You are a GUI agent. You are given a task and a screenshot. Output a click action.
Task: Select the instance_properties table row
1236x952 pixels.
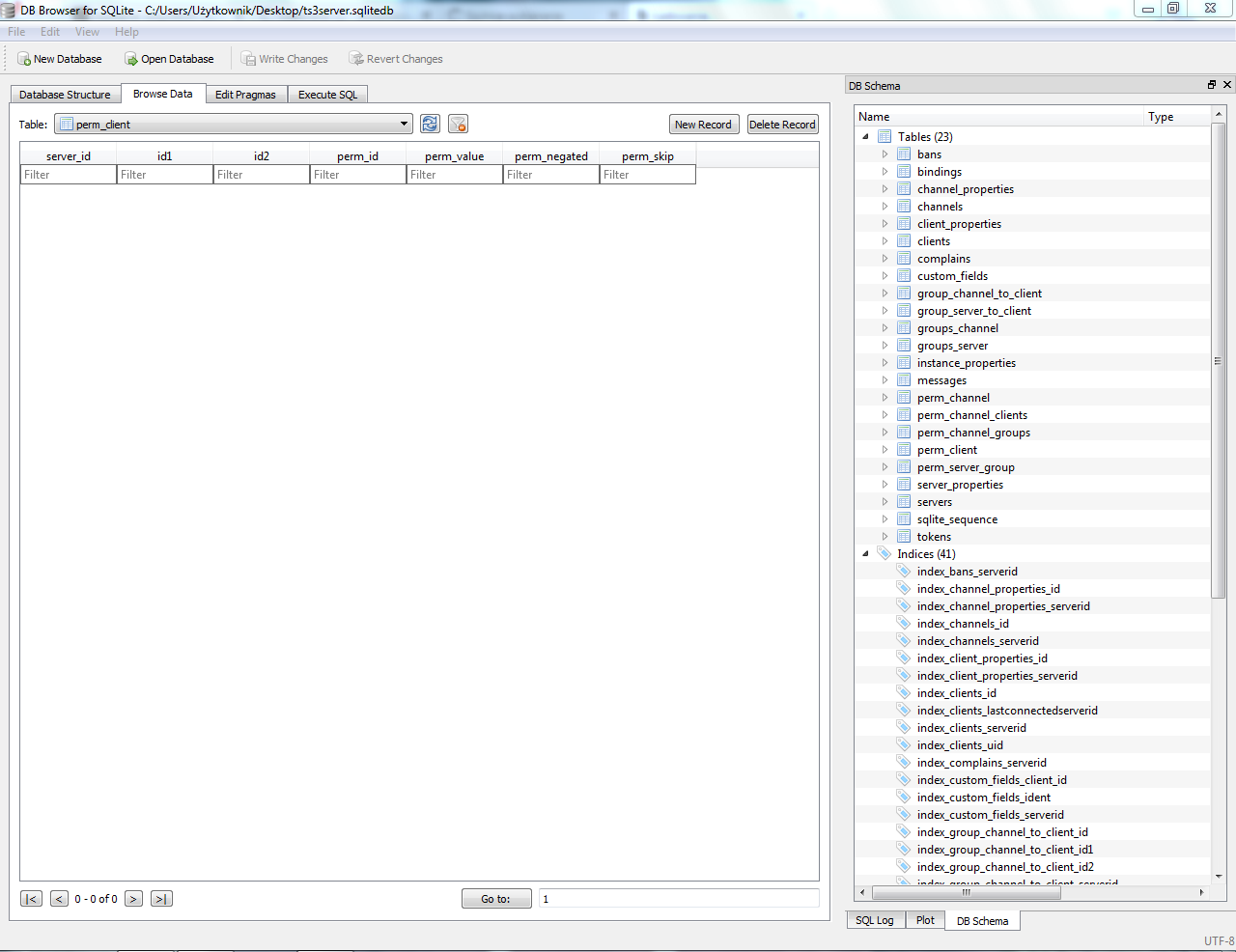pyautogui.click(x=967, y=362)
